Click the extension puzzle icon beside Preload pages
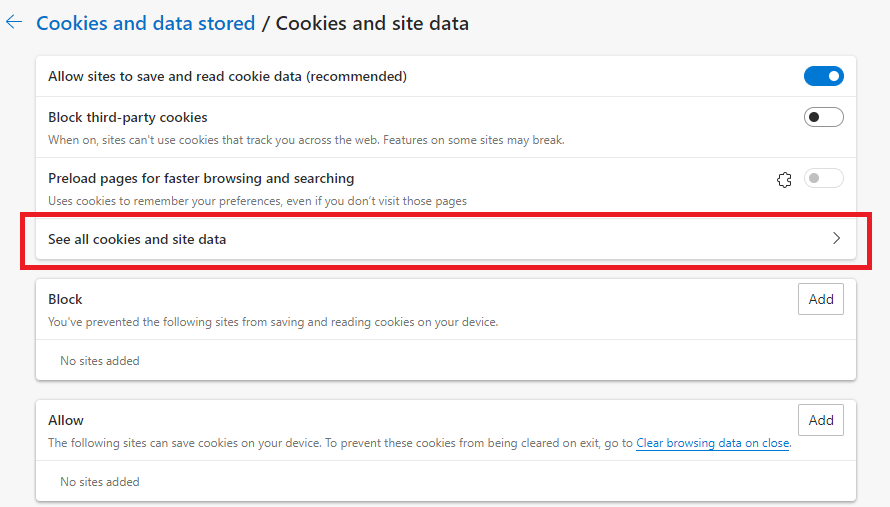Screen dimensions: 890x507 click(784, 180)
